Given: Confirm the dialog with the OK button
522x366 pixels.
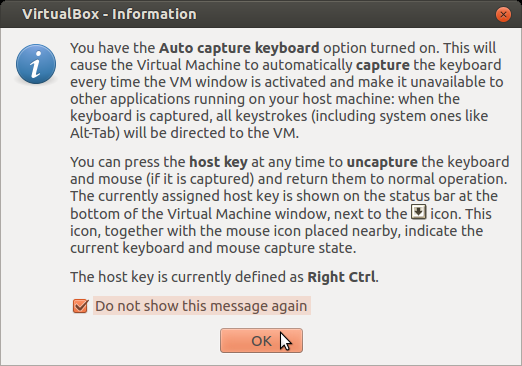Looking at the screenshot, I should pos(261,340).
